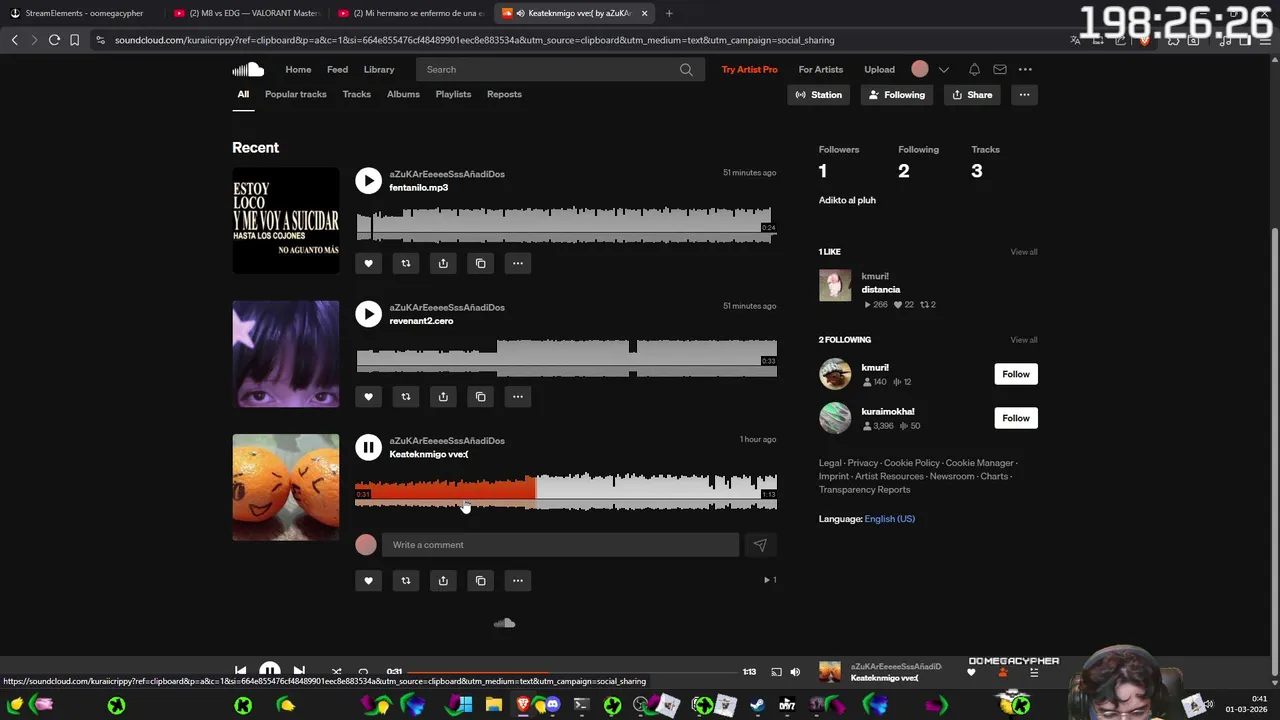This screenshot has width=1280, height=720.
Task: Like the fentanilo.mp3 track
Action: point(368,263)
